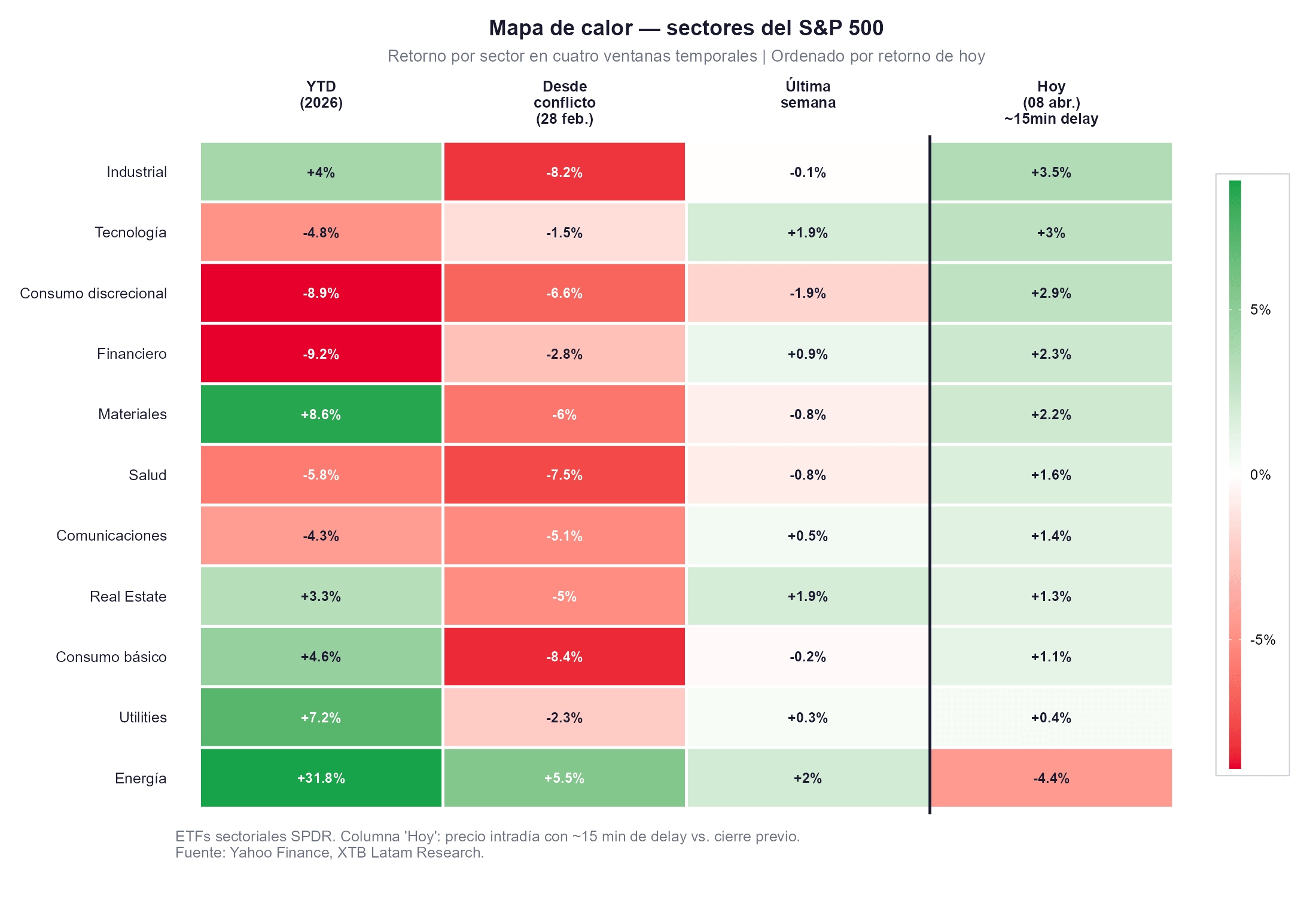Select the Industrial row label
The width and height of the screenshot is (1316, 897).
pyautogui.click(x=136, y=172)
